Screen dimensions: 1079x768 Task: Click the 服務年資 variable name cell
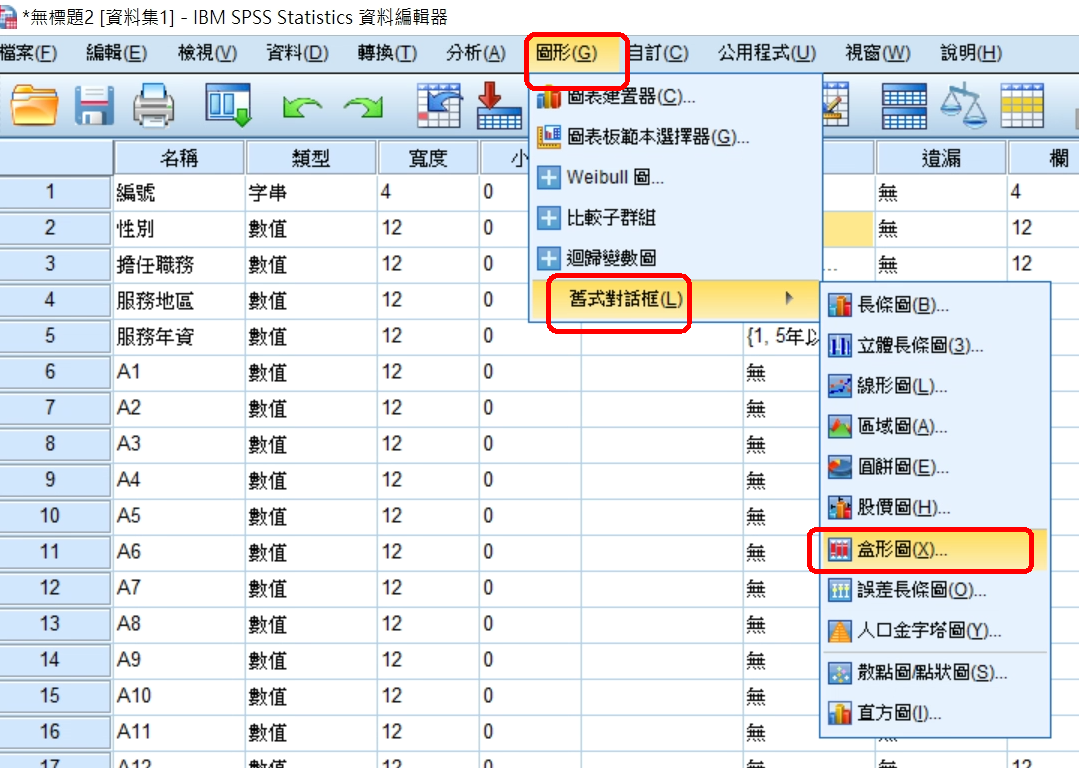[x=179, y=337]
